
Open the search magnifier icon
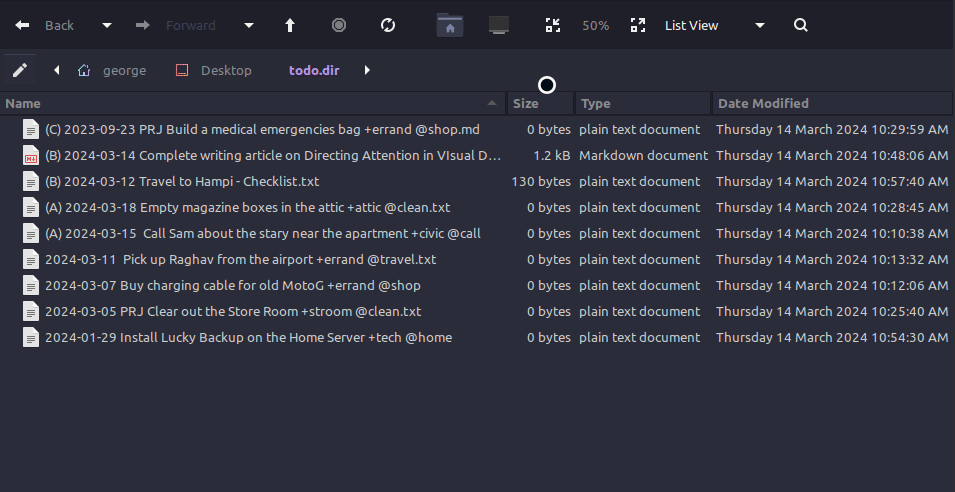[800, 25]
